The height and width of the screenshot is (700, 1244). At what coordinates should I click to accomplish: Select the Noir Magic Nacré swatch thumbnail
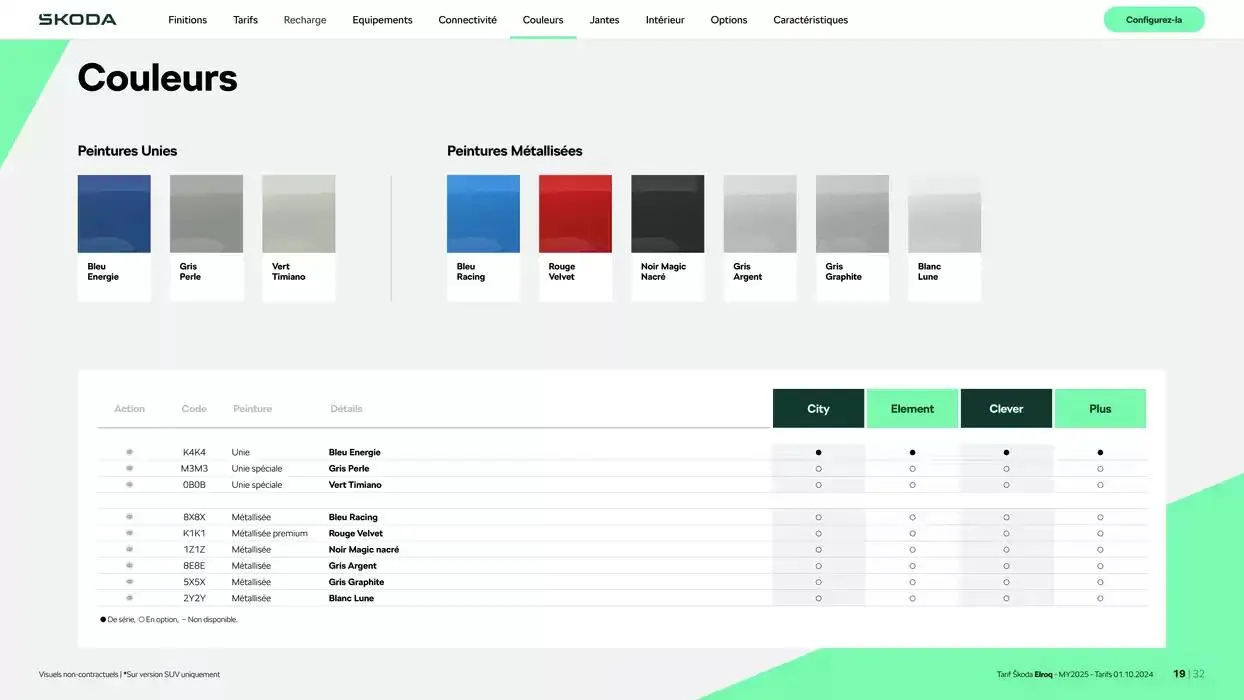coord(667,214)
